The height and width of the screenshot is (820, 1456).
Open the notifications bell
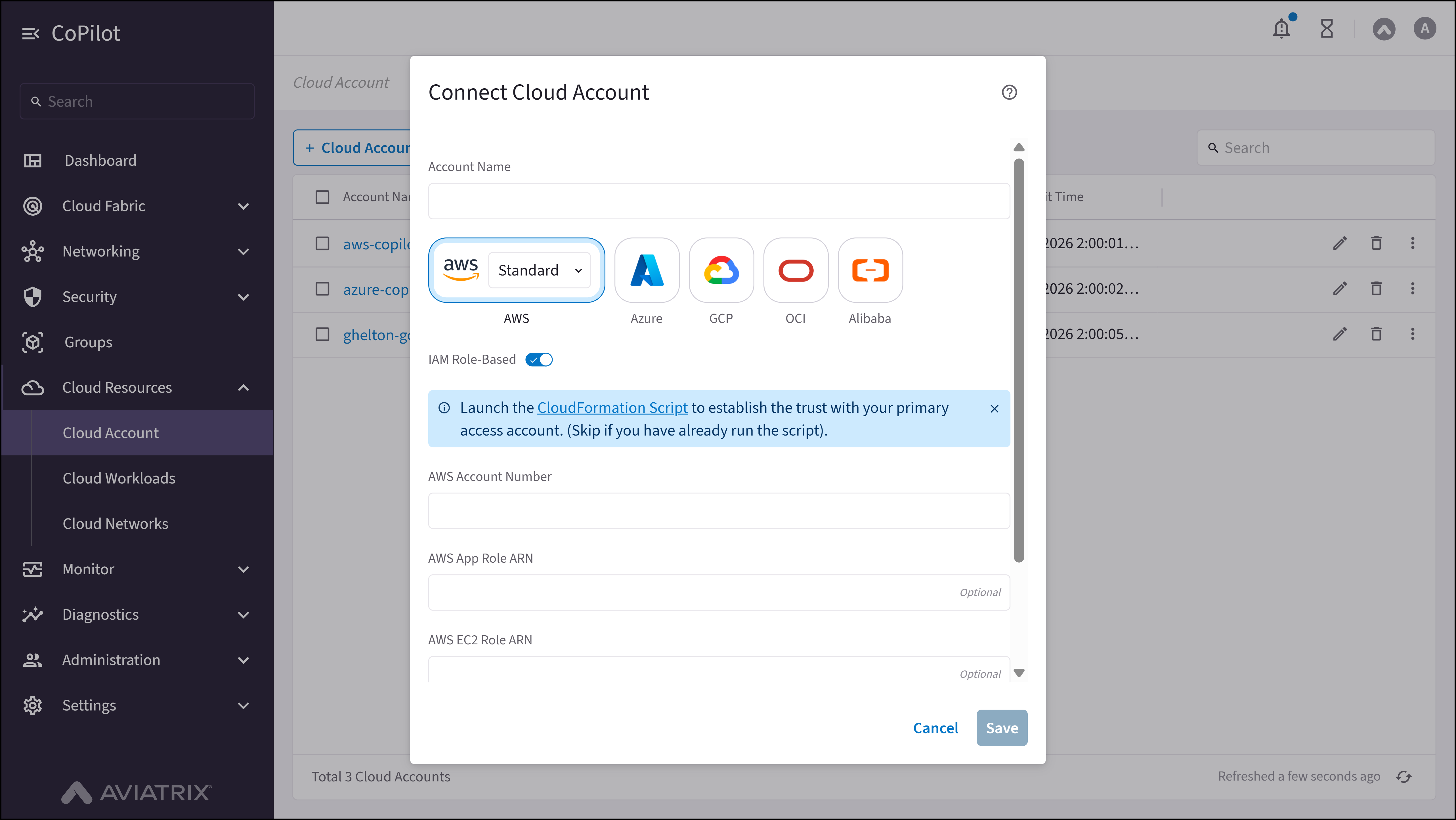click(x=1281, y=28)
